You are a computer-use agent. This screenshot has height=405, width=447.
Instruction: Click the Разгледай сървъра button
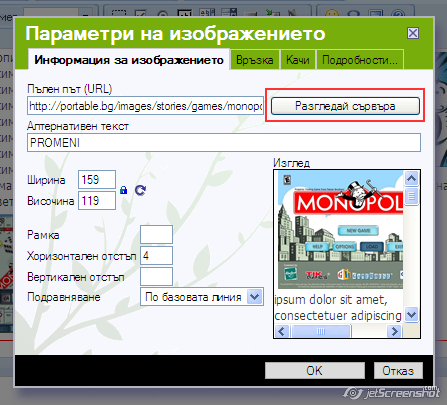coord(345,106)
